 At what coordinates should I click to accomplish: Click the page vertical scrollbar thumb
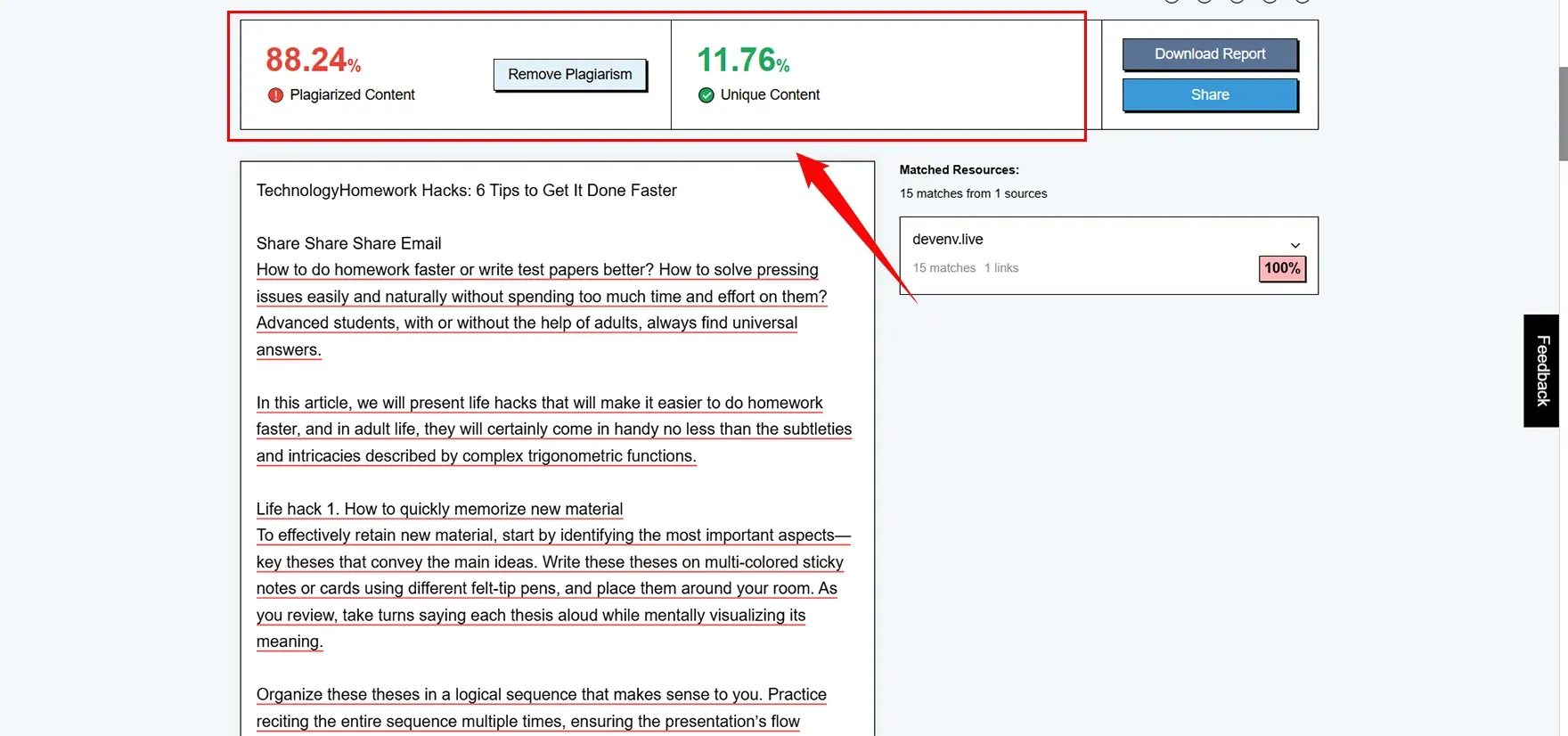1564,113
